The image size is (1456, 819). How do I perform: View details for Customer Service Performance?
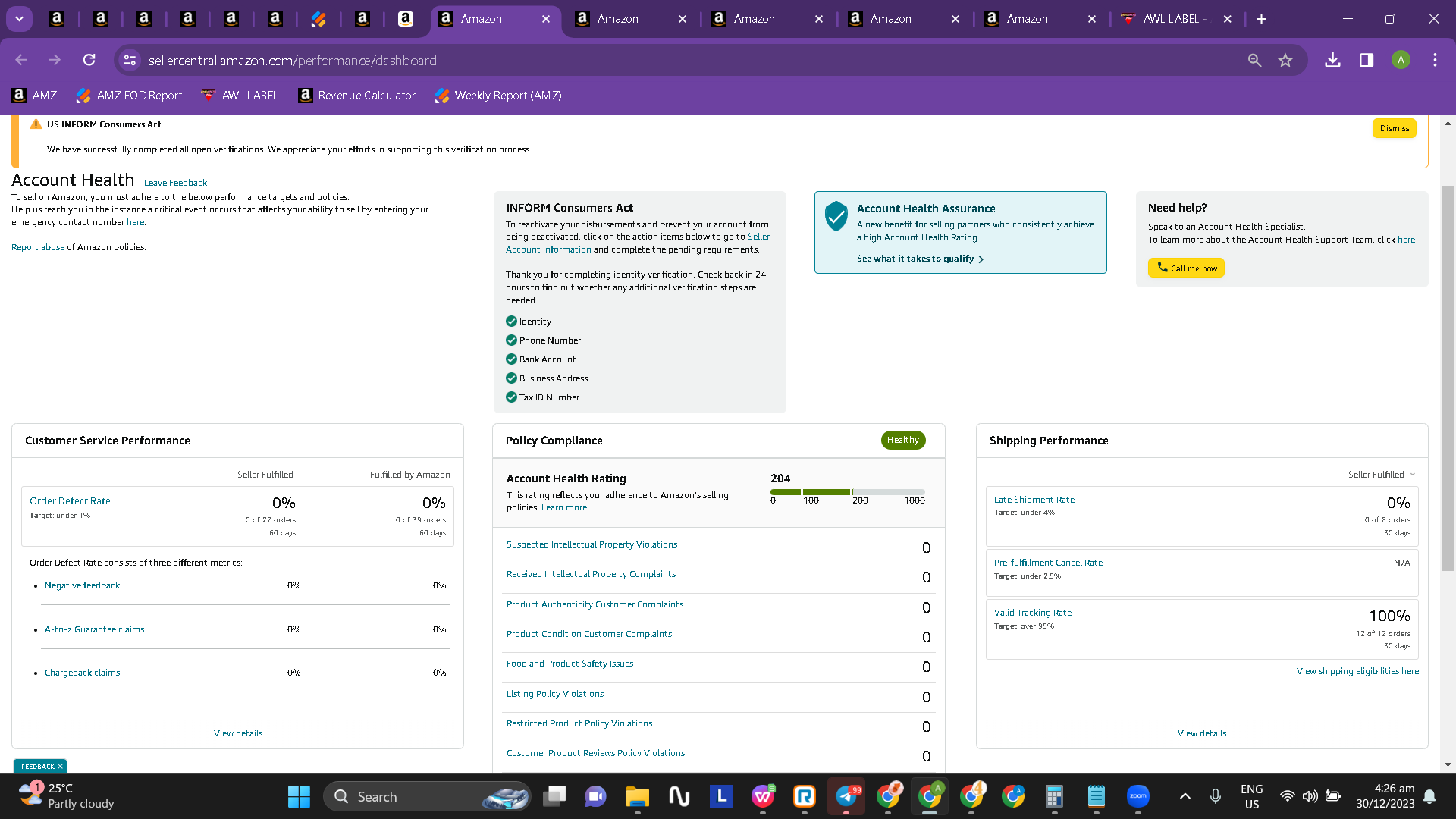tap(238, 733)
